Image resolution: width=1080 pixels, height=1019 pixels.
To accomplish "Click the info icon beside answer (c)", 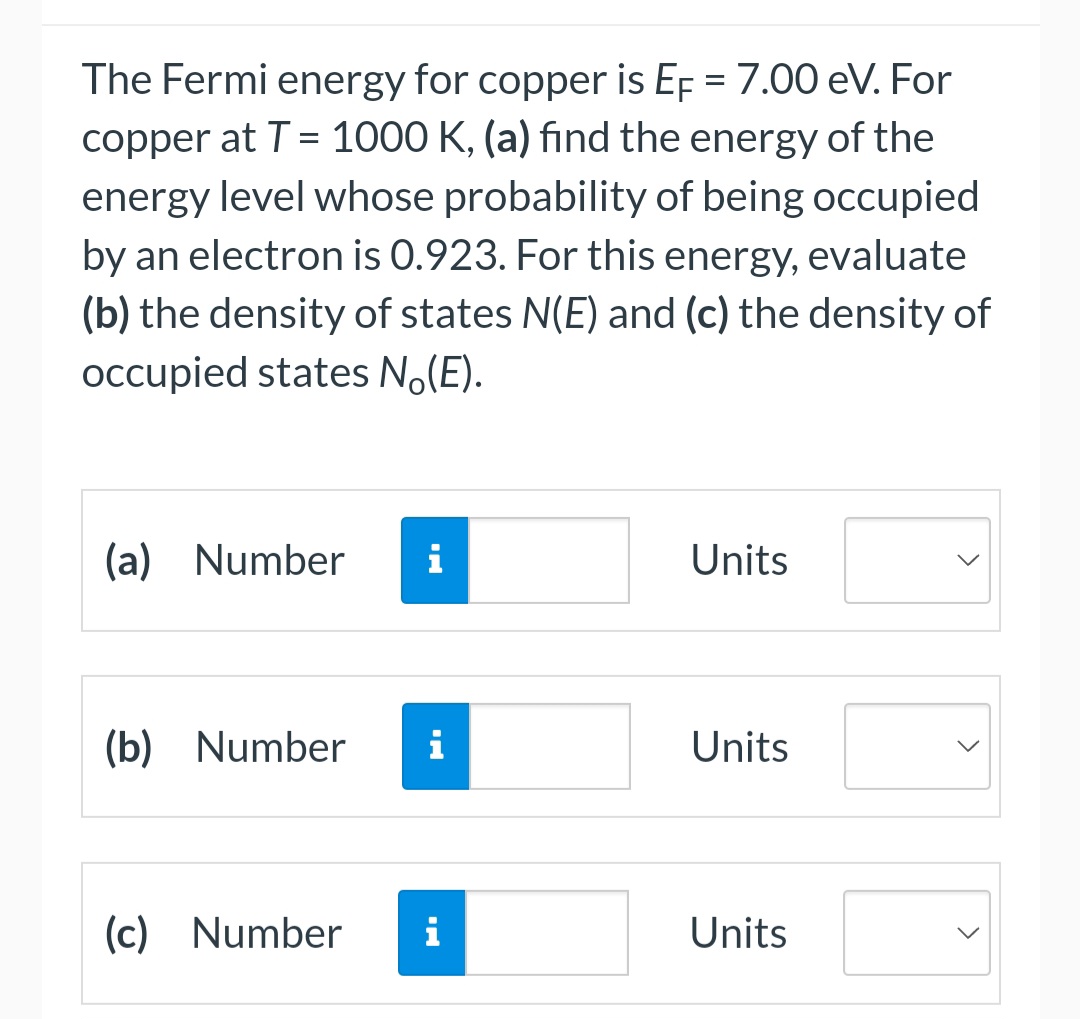I will (431, 932).
